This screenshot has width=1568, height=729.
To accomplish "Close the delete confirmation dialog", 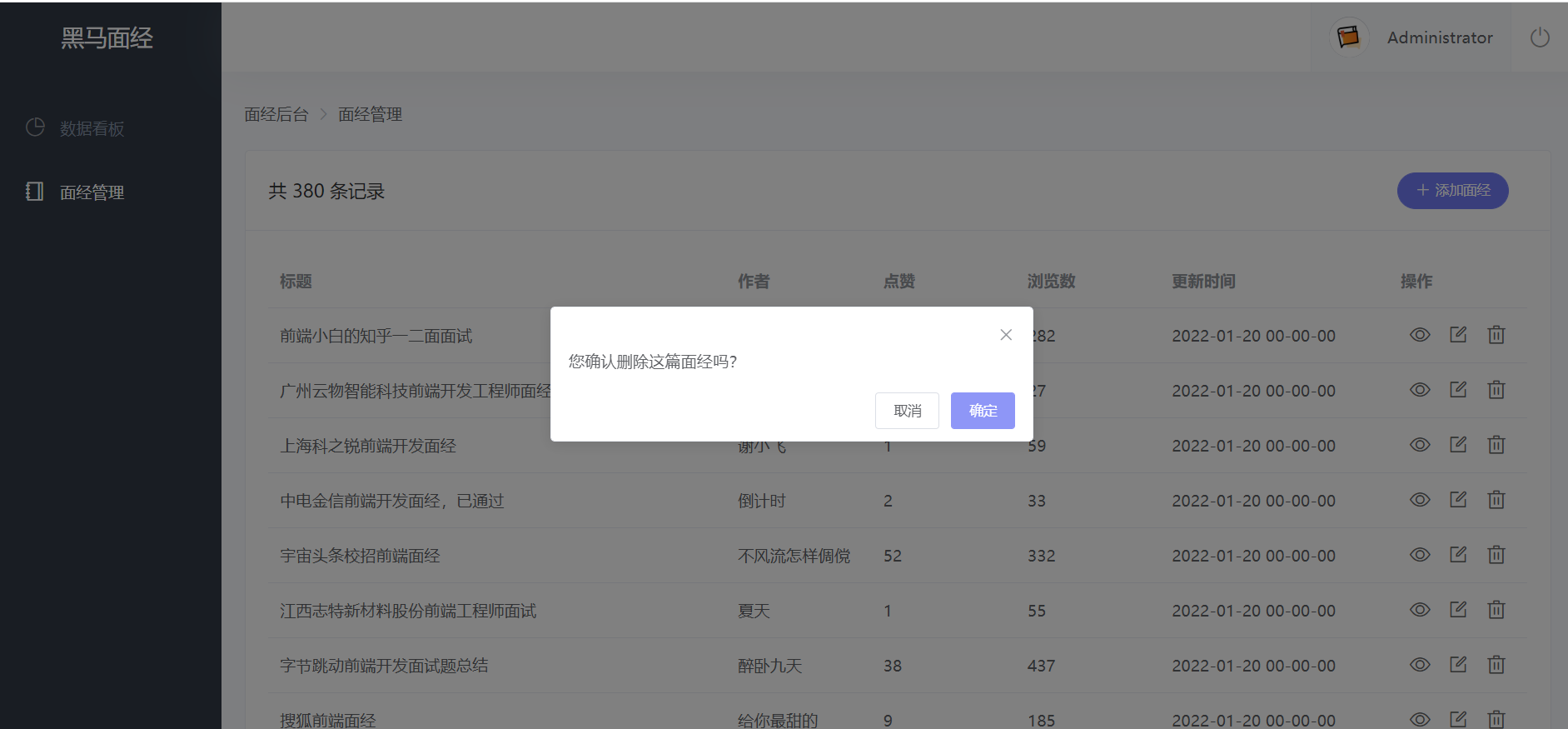I will pyautogui.click(x=1006, y=335).
